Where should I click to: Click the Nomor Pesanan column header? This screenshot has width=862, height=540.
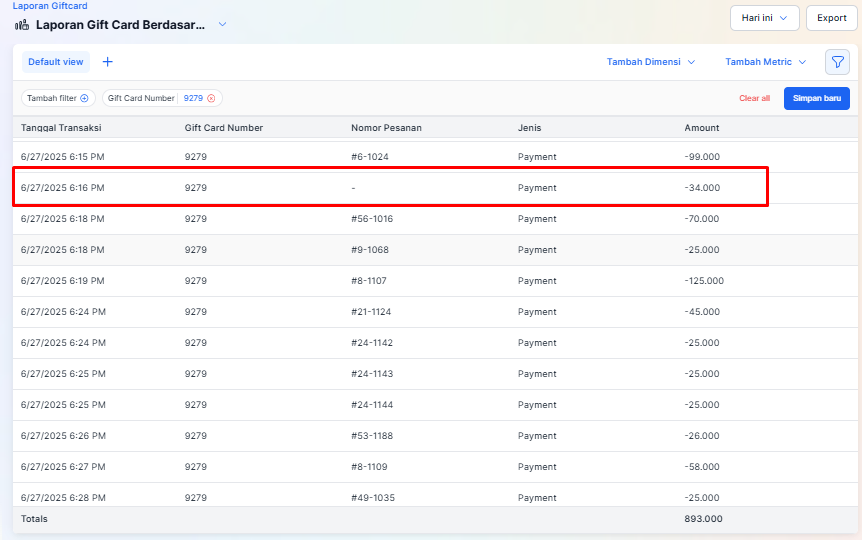(386, 128)
